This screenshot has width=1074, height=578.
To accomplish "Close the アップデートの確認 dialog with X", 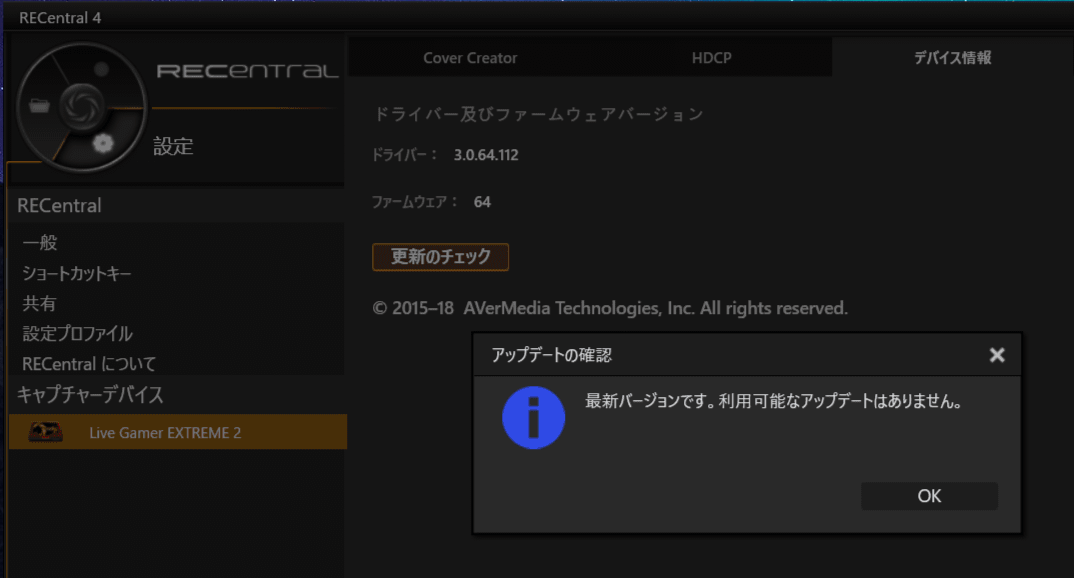I will tap(997, 355).
